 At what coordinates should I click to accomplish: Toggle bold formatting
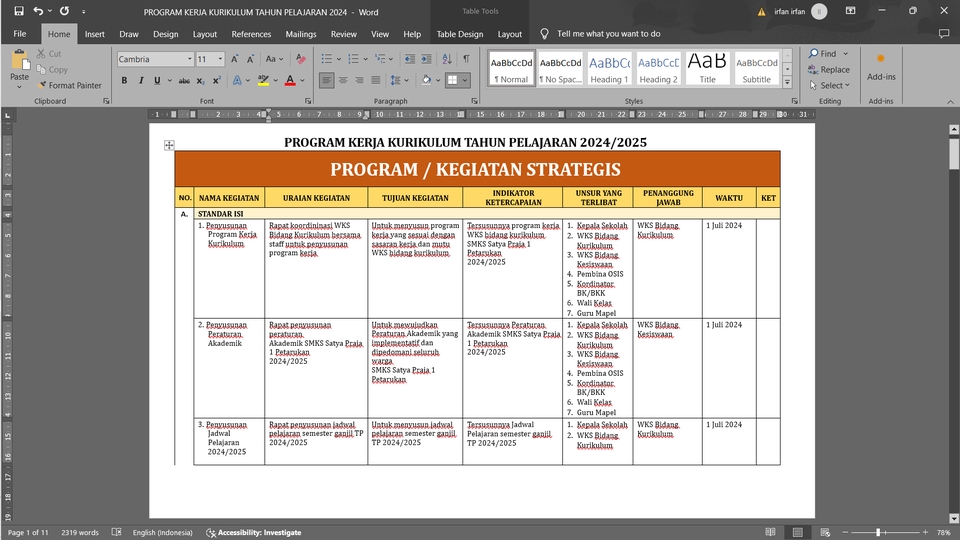pyautogui.click(x=124, y=80)
